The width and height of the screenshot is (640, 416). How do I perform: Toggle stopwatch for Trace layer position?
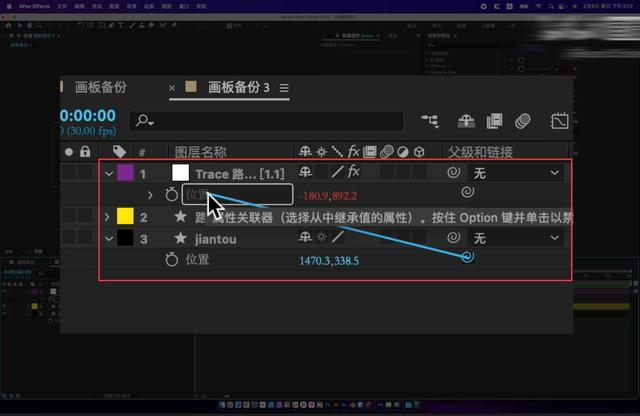pos(171,194)
